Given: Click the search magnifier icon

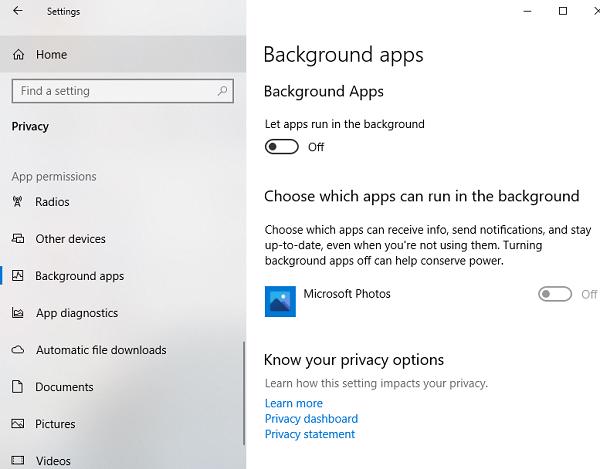Looking at the screenshot, I should tap(222, 91).
